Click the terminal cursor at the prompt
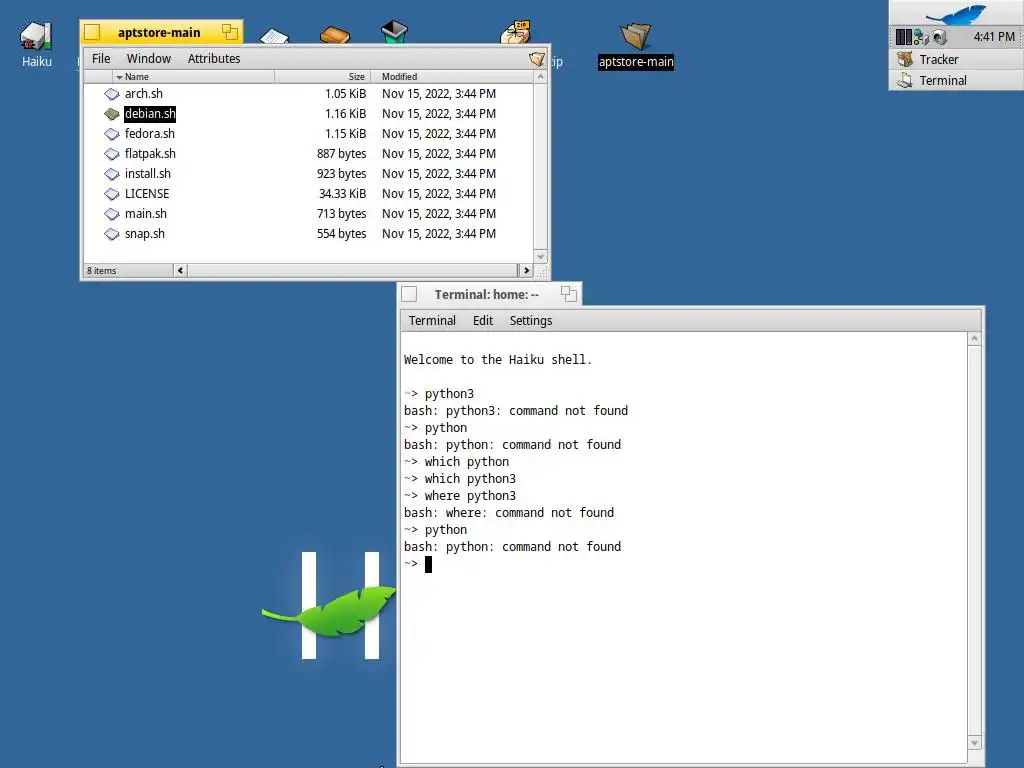Viewport: 1024px width, 768px height. coord(428,564)
